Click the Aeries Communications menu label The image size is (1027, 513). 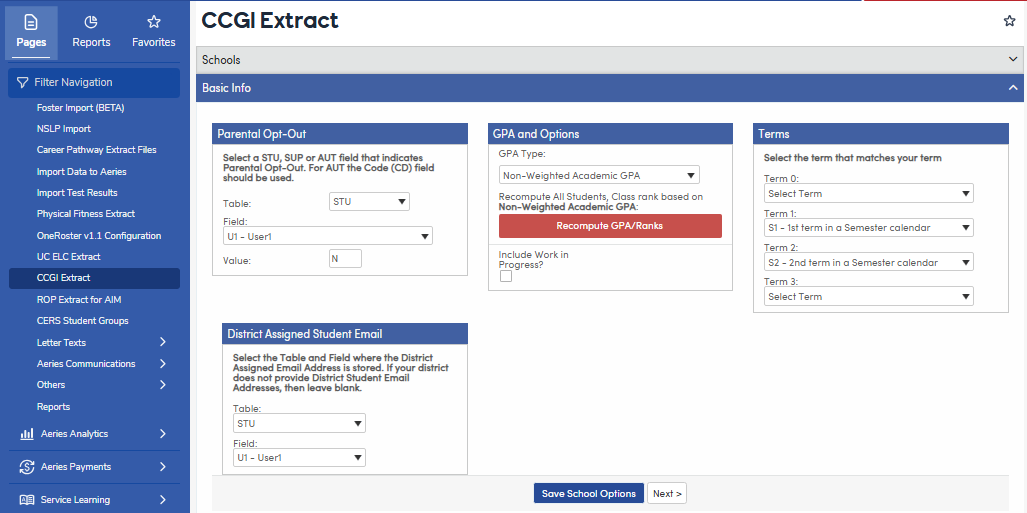click(86, 364)
